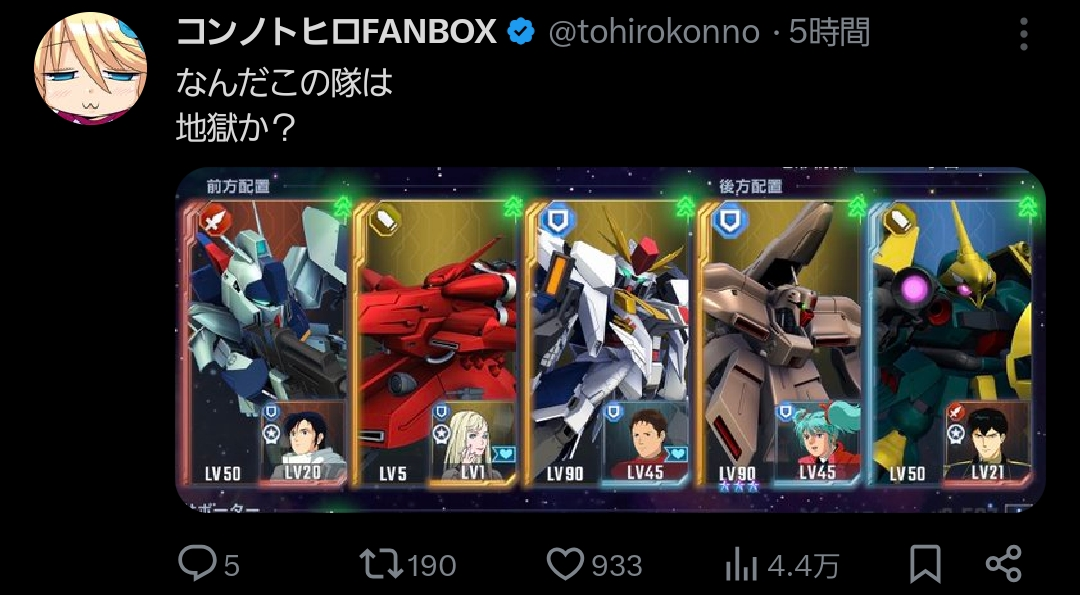This screenshot has height=595, width=1080.
Task: Tap the blonde pilot portrait LV1
Action: click(474, 441)
